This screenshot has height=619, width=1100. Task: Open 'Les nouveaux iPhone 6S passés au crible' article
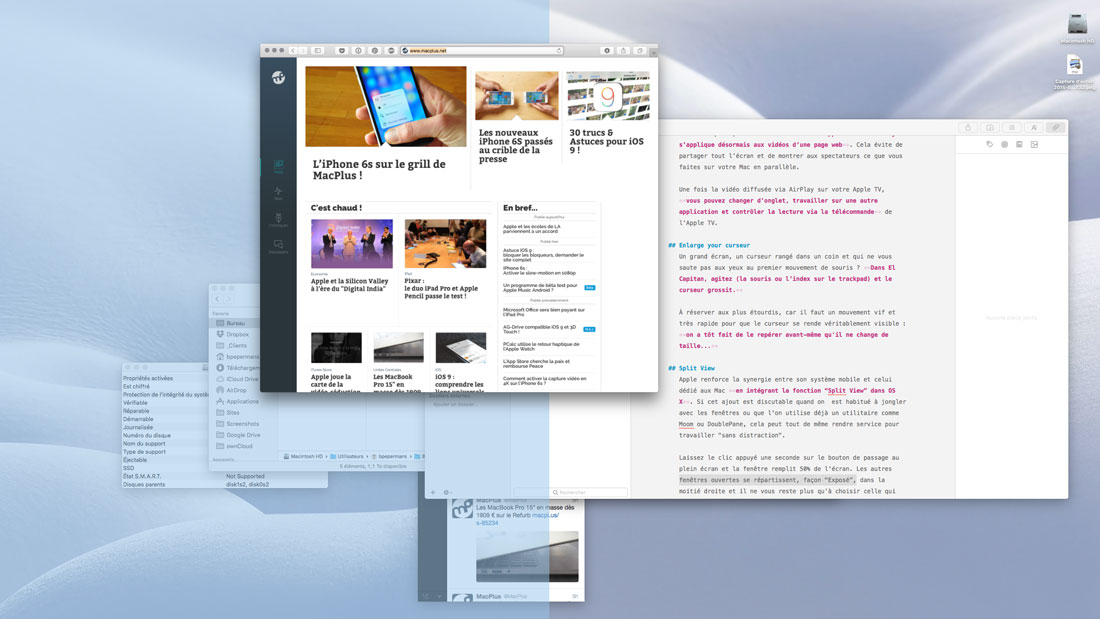(x=516, y=146)
